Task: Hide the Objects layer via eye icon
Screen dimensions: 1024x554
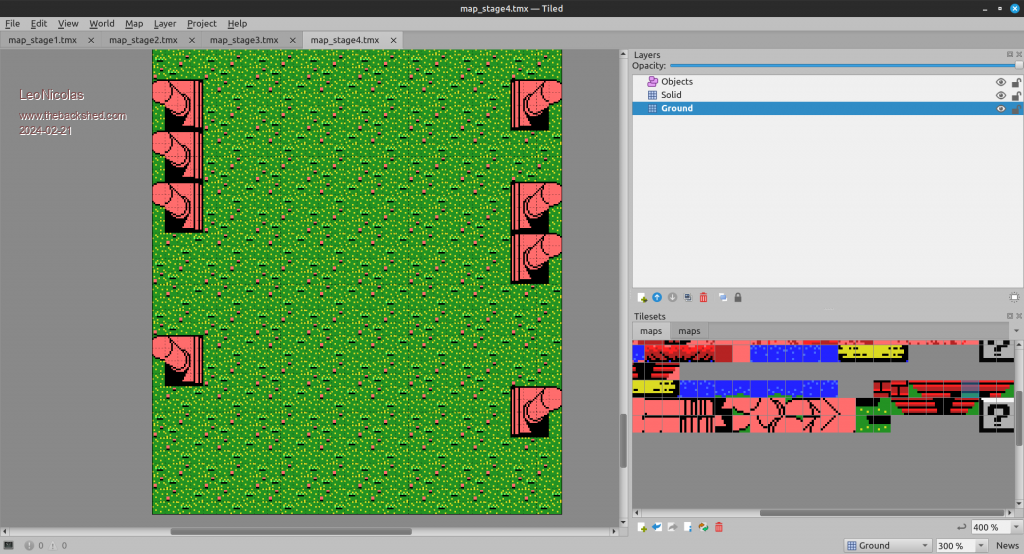Action: (x=1000, y=82)
